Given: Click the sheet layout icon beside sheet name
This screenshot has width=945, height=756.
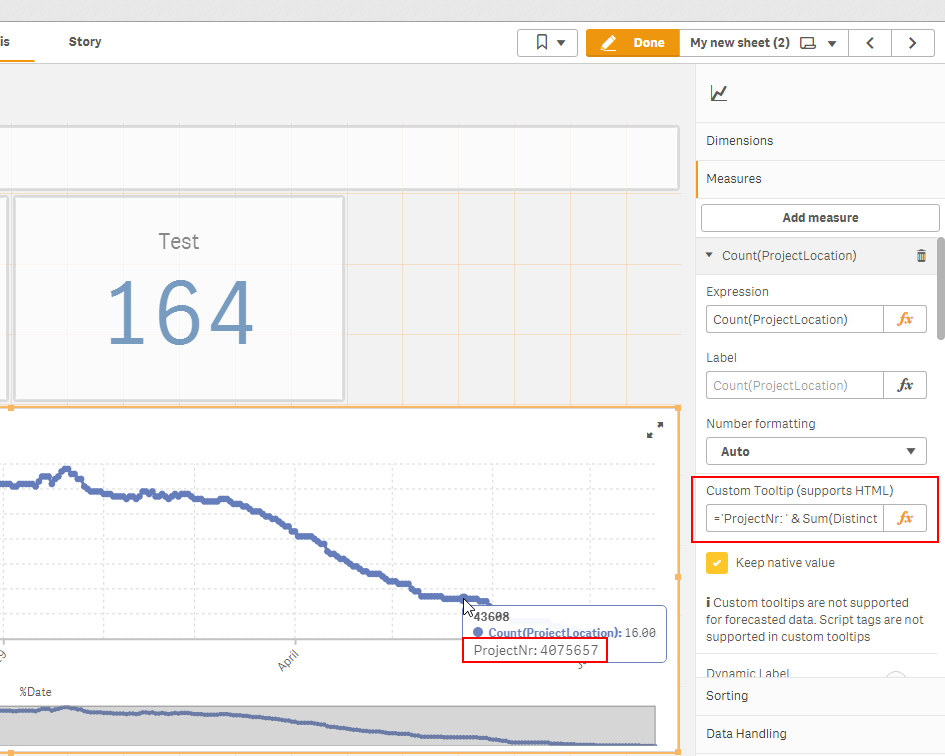Looking at the screenshot, I should pyautogui.click(x=808, y=43).
